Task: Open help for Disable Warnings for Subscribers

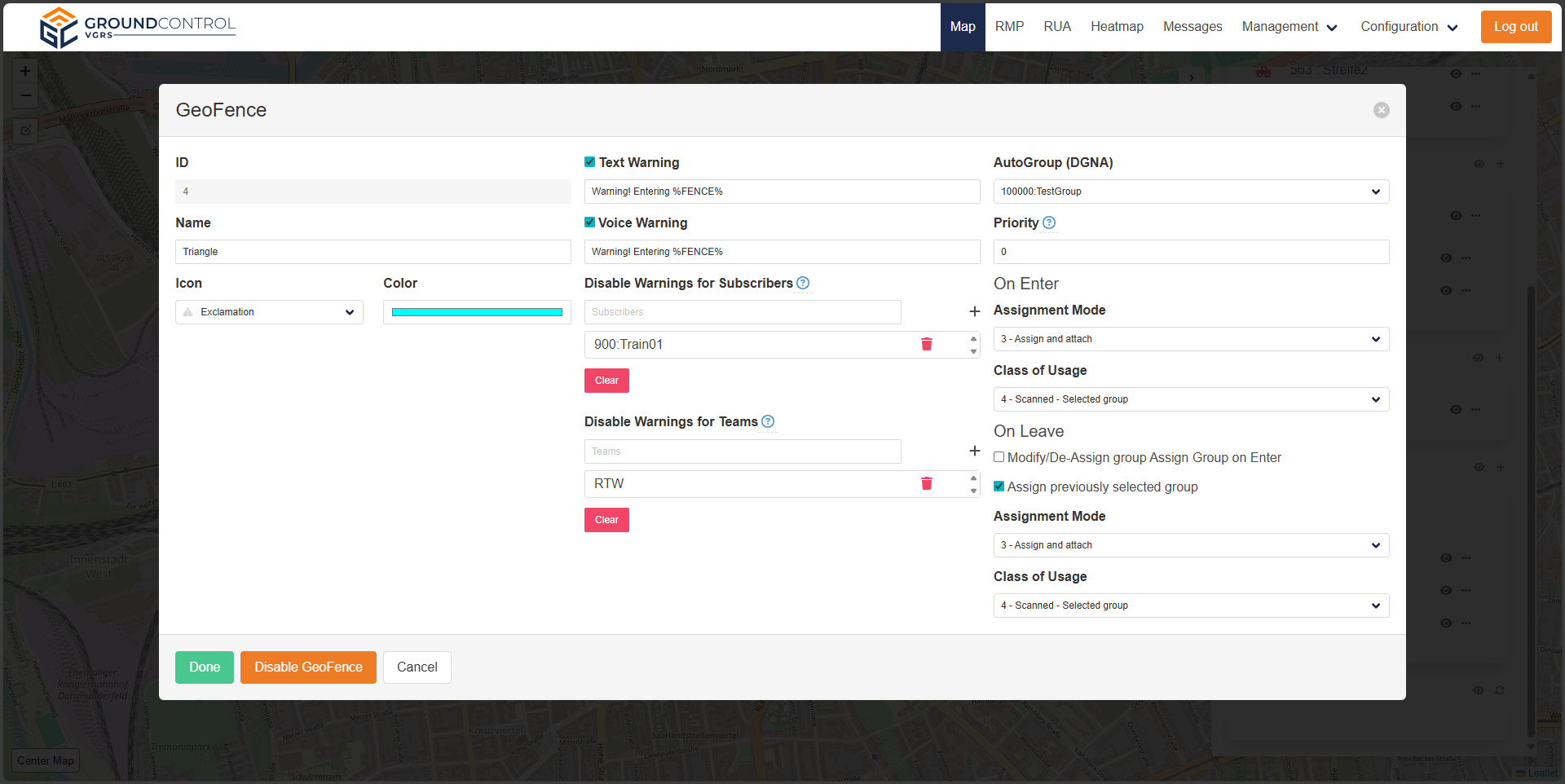Action: pos(803,283)
